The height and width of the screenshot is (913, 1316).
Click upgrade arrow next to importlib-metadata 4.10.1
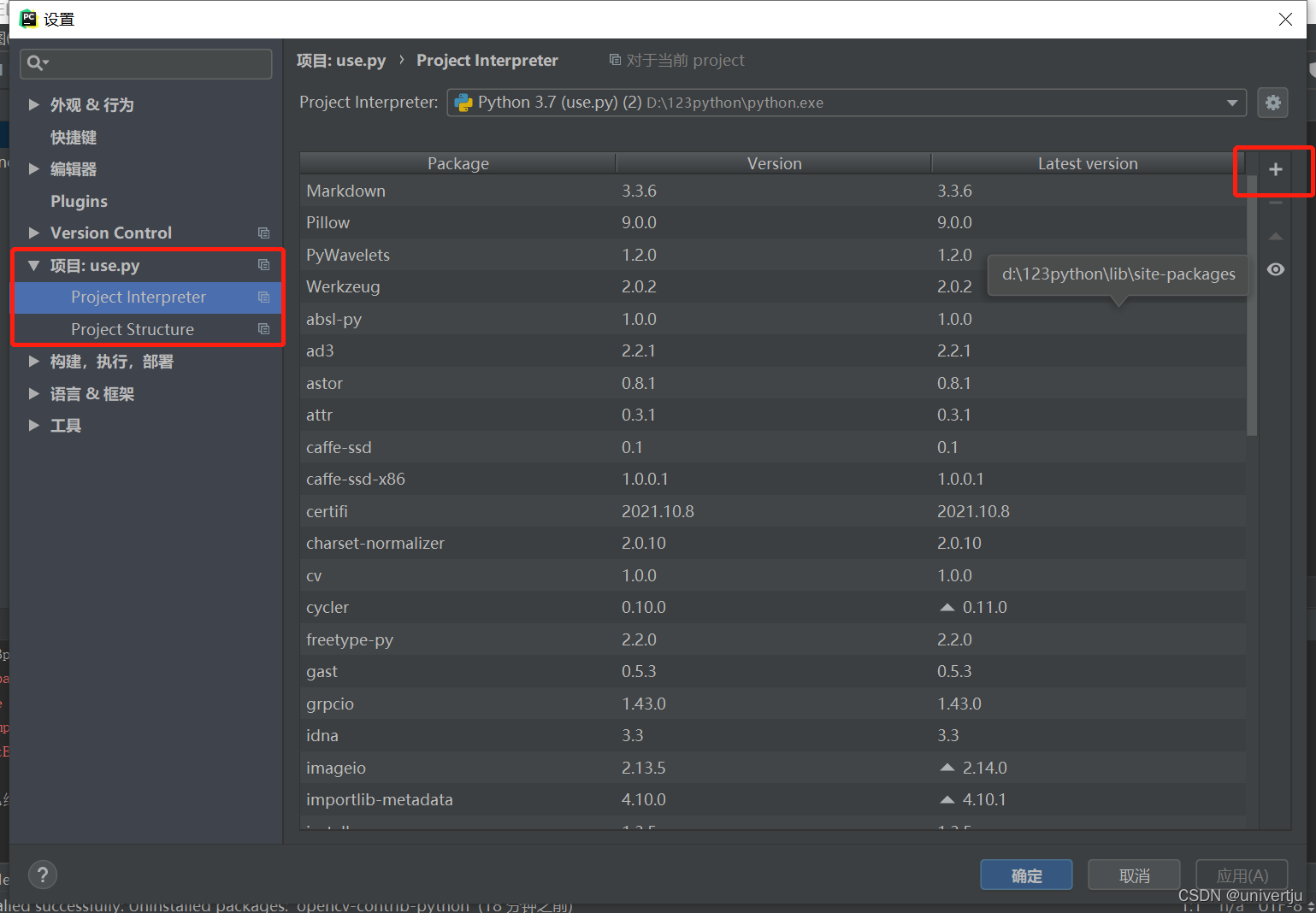(x=947, y=799)
